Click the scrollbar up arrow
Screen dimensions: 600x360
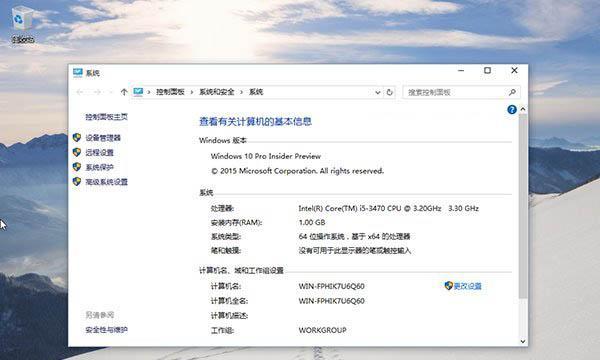(523, 109)
